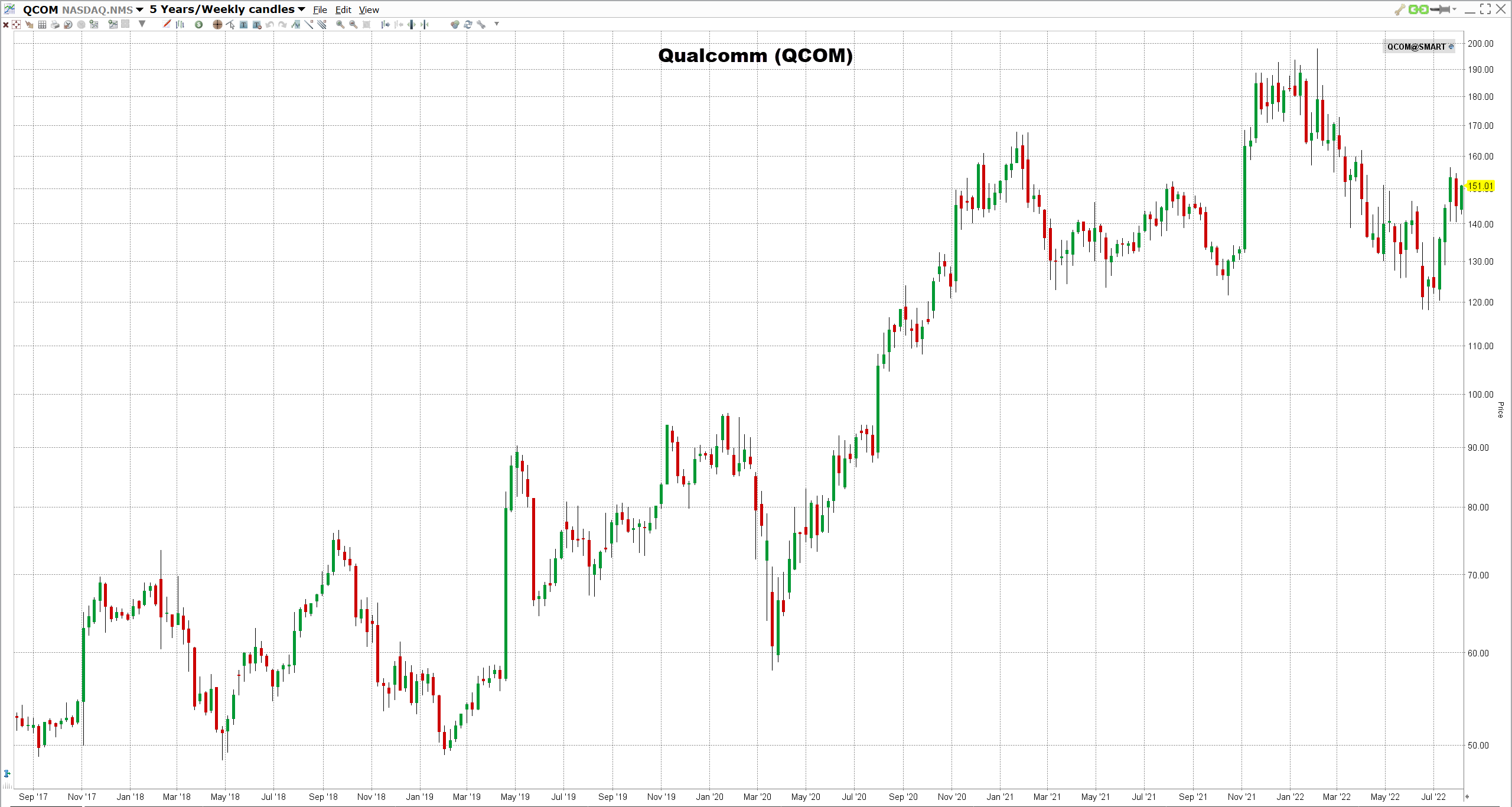Click the 100.00 price axis label

[1480, 395]
